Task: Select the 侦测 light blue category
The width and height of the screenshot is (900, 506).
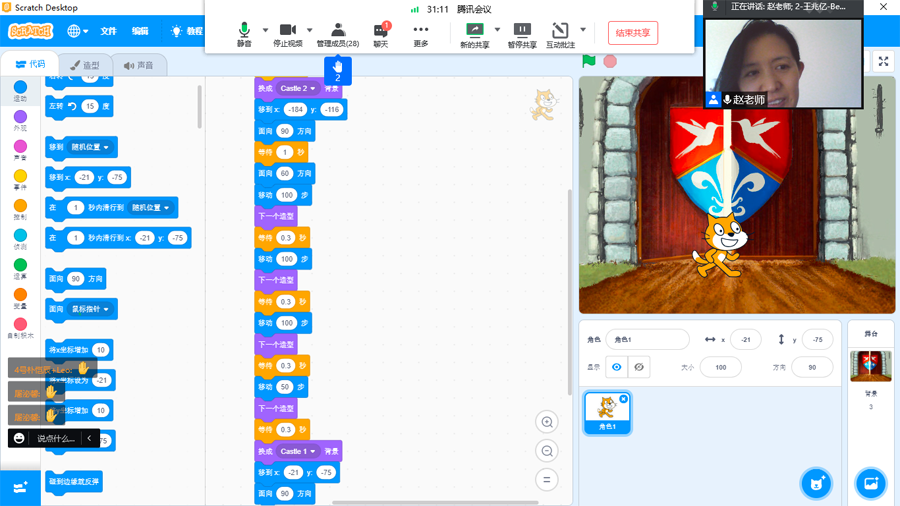Action: pos(20,239)
